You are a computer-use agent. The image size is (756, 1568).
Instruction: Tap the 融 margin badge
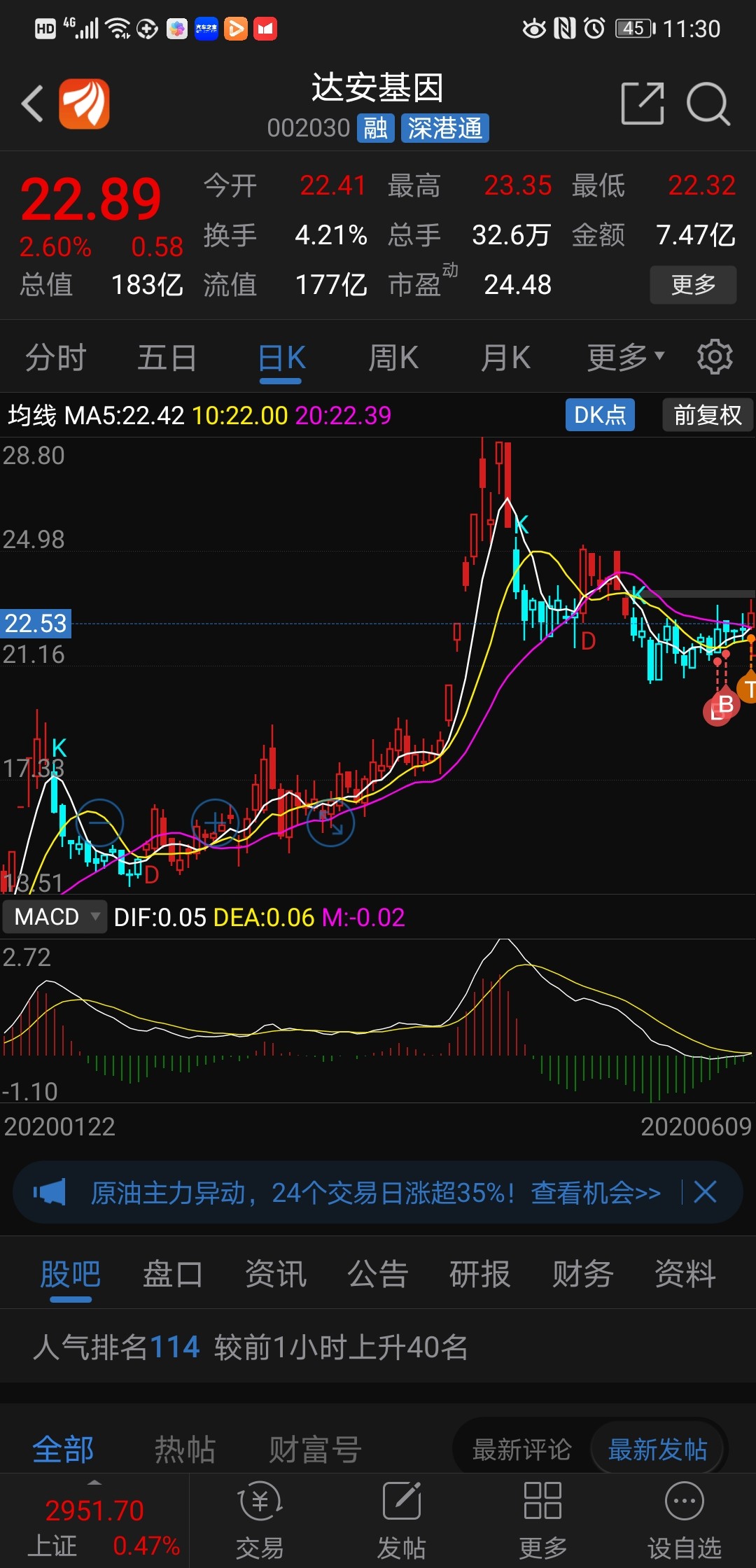coord(376,128)
